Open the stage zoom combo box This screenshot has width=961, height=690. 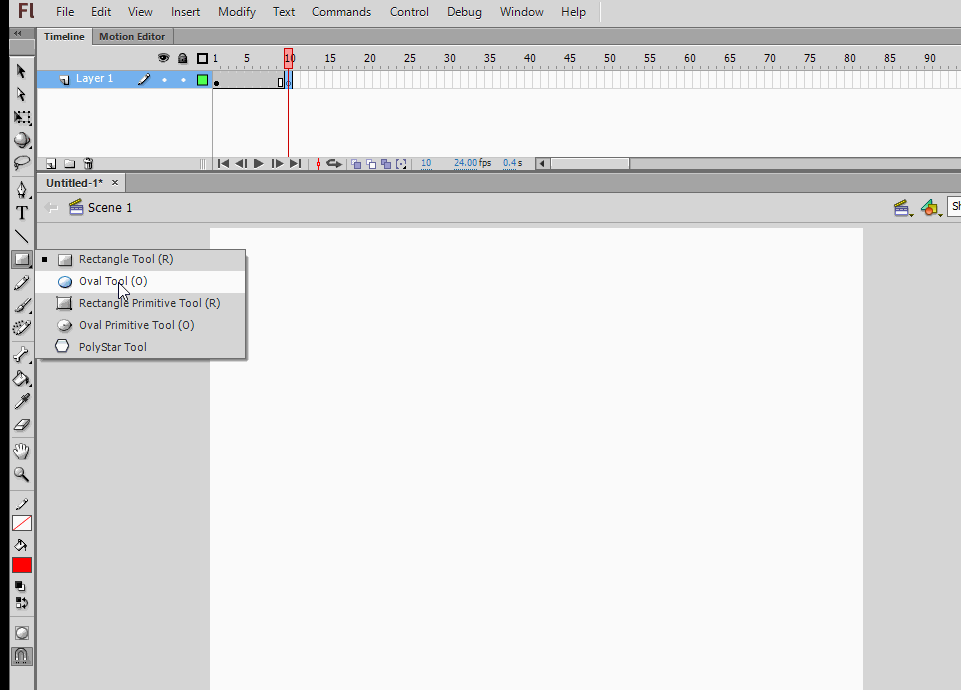tap(954, 207)
